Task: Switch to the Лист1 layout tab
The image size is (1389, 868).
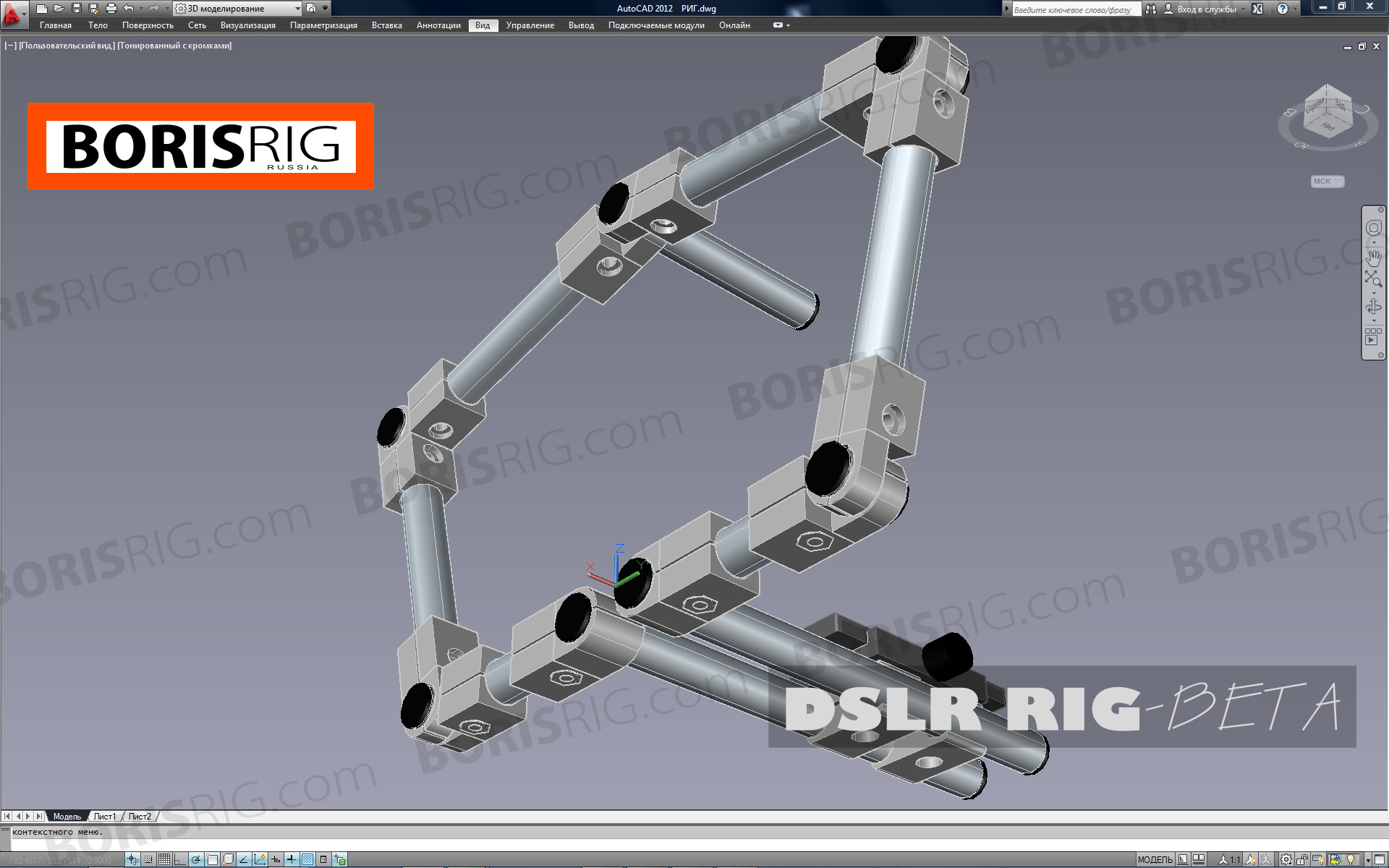Action: coord(104,816)
